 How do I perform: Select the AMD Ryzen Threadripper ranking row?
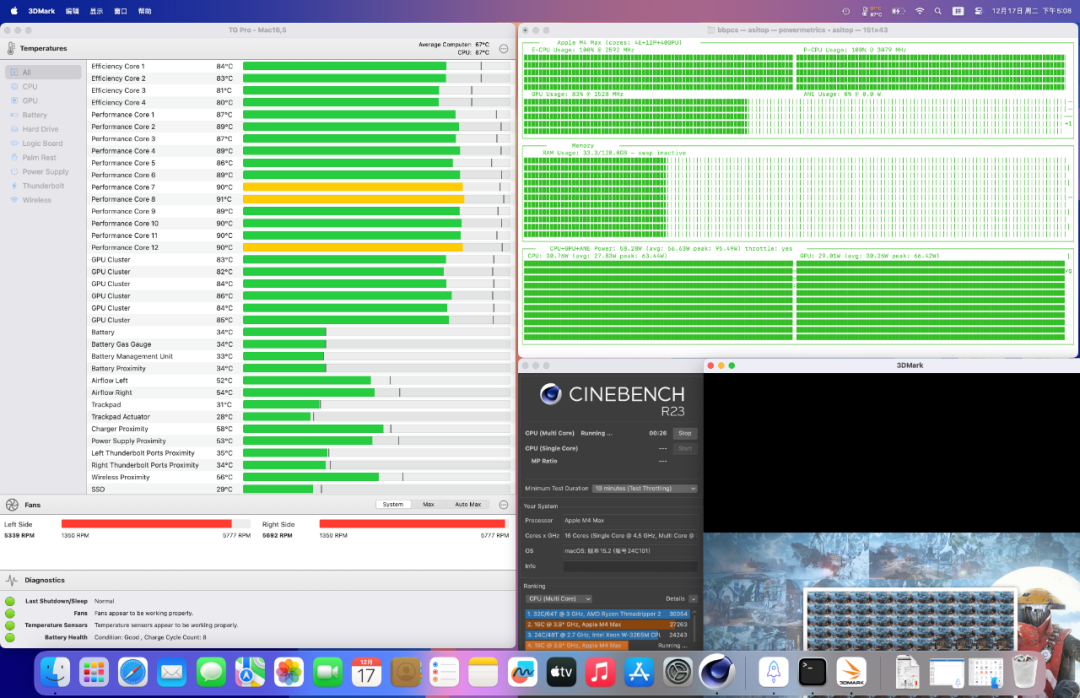tap(608, 614)
